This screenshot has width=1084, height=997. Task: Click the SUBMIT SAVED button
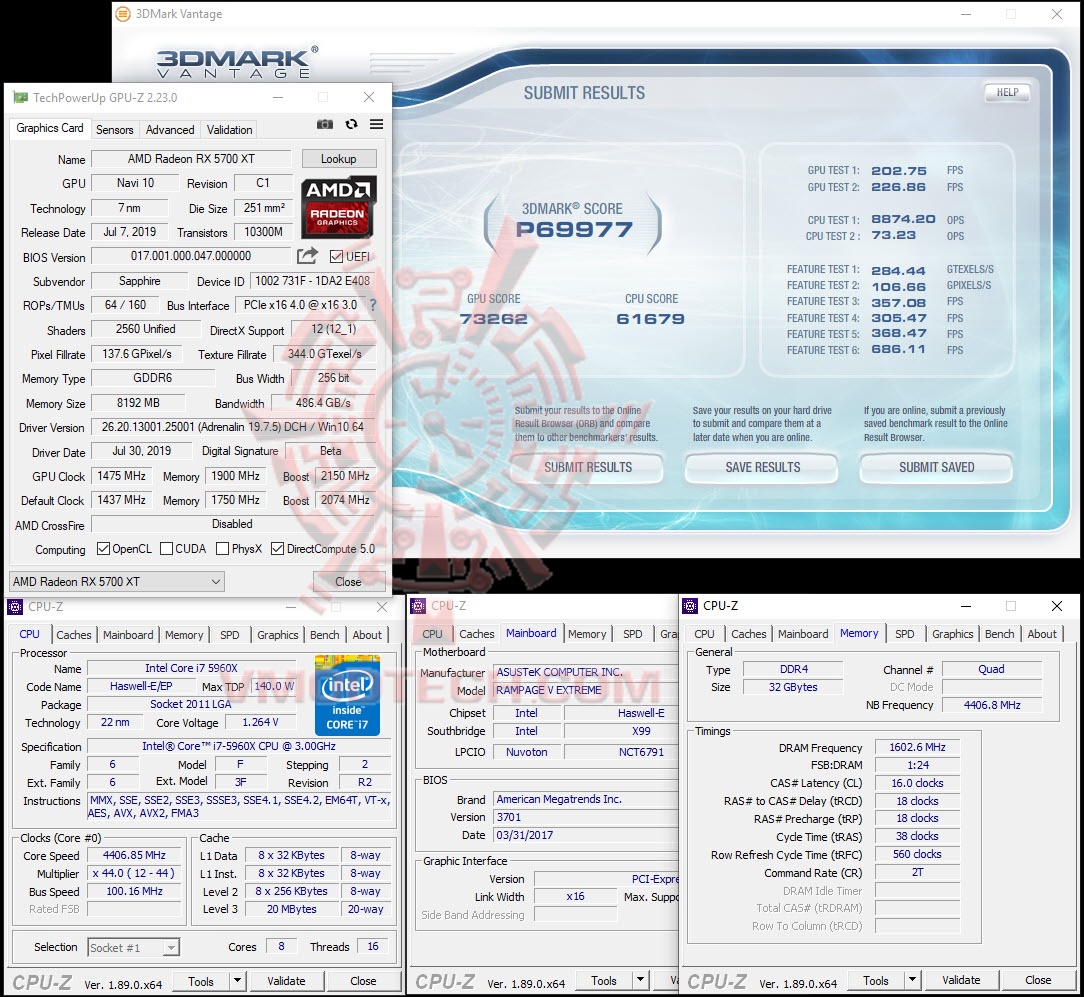pos(937,467)
